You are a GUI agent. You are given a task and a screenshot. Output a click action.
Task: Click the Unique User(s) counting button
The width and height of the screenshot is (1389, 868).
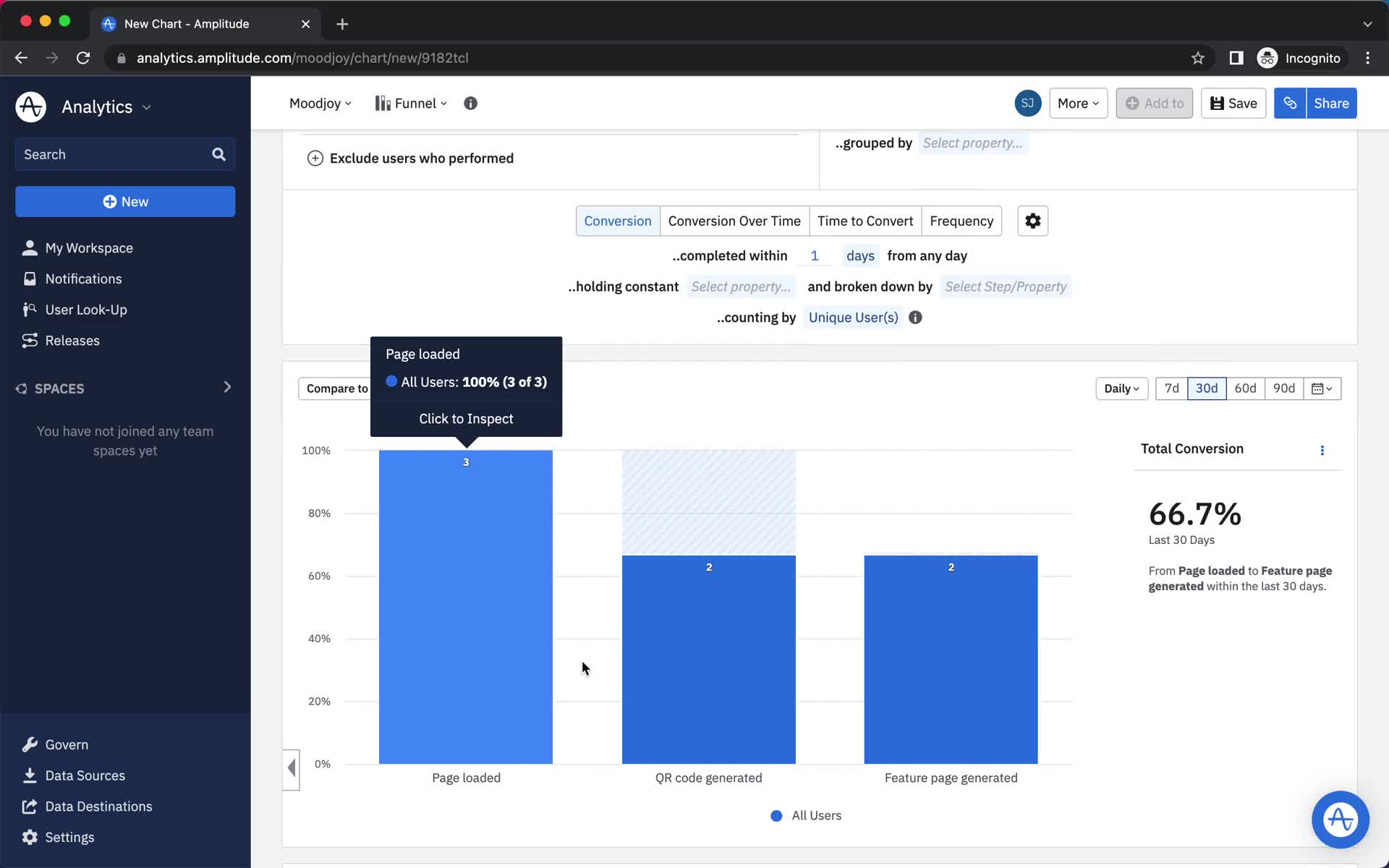coord(852,317)
